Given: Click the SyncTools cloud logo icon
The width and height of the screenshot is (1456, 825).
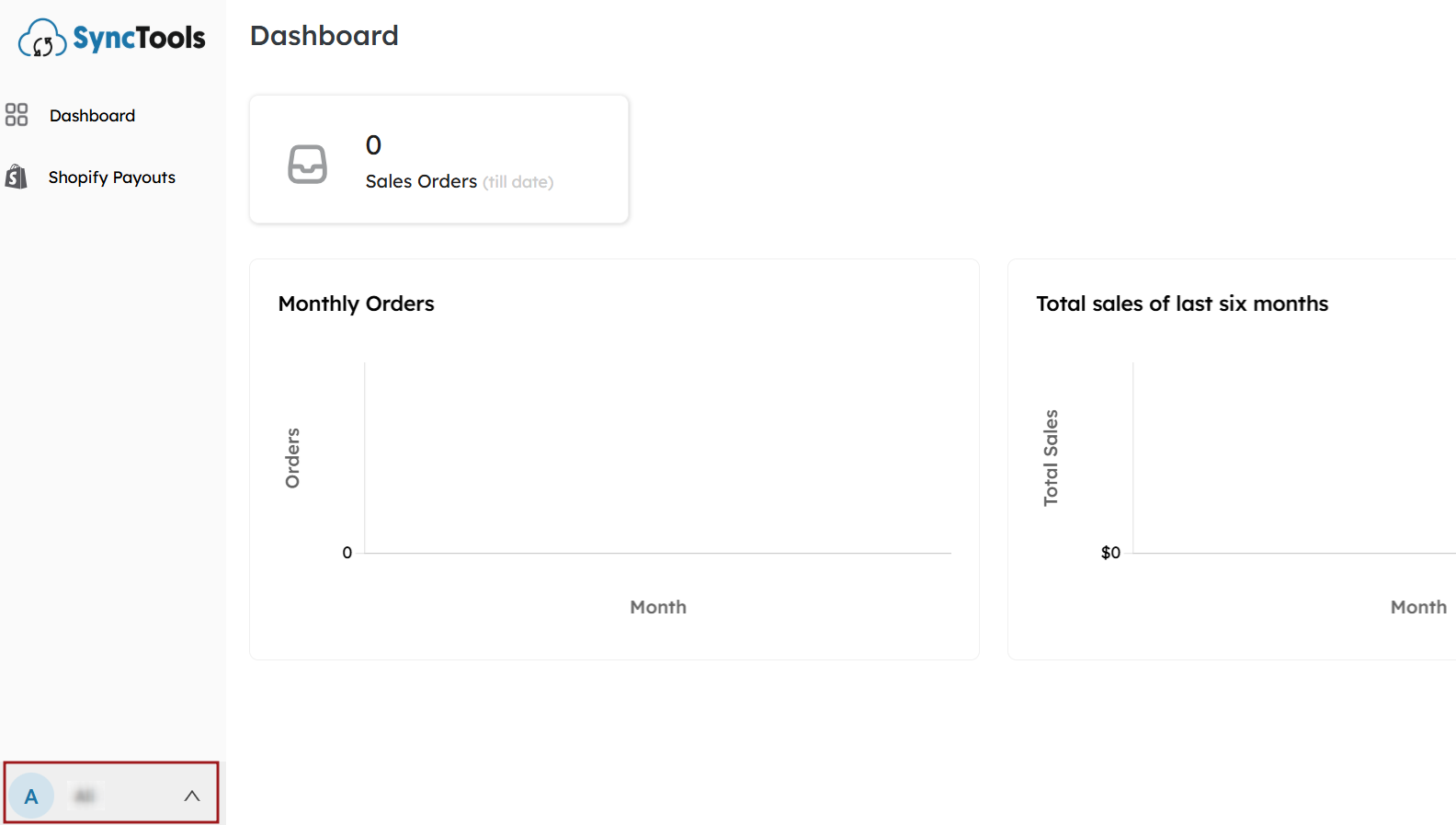Looking at the screenshot, I should tap(42, 38).
